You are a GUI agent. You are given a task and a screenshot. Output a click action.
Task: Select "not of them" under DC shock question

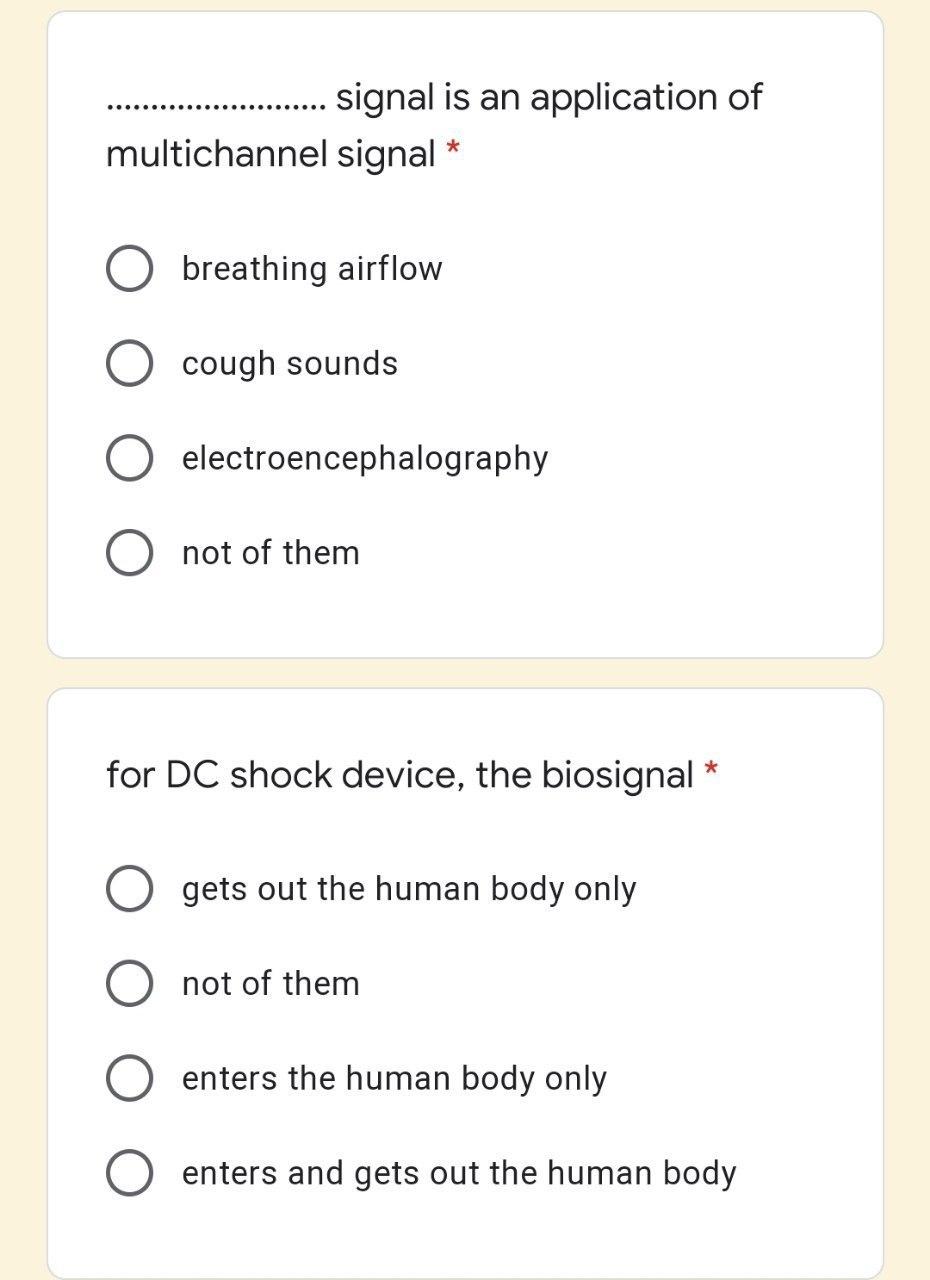(x=129, y=984)
